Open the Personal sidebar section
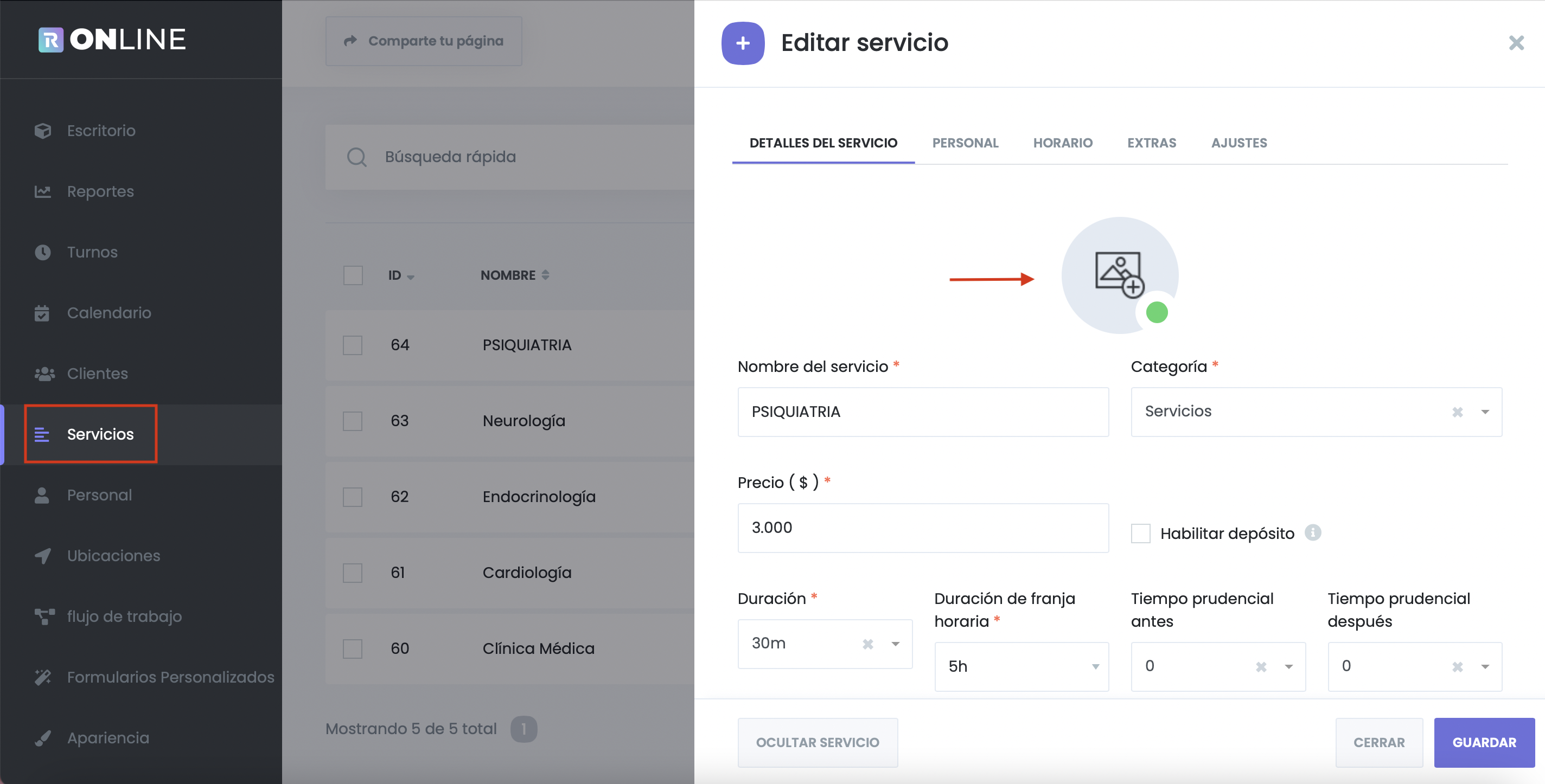The width and height of the screenshot is (1545, 784). tap(99, 495)
